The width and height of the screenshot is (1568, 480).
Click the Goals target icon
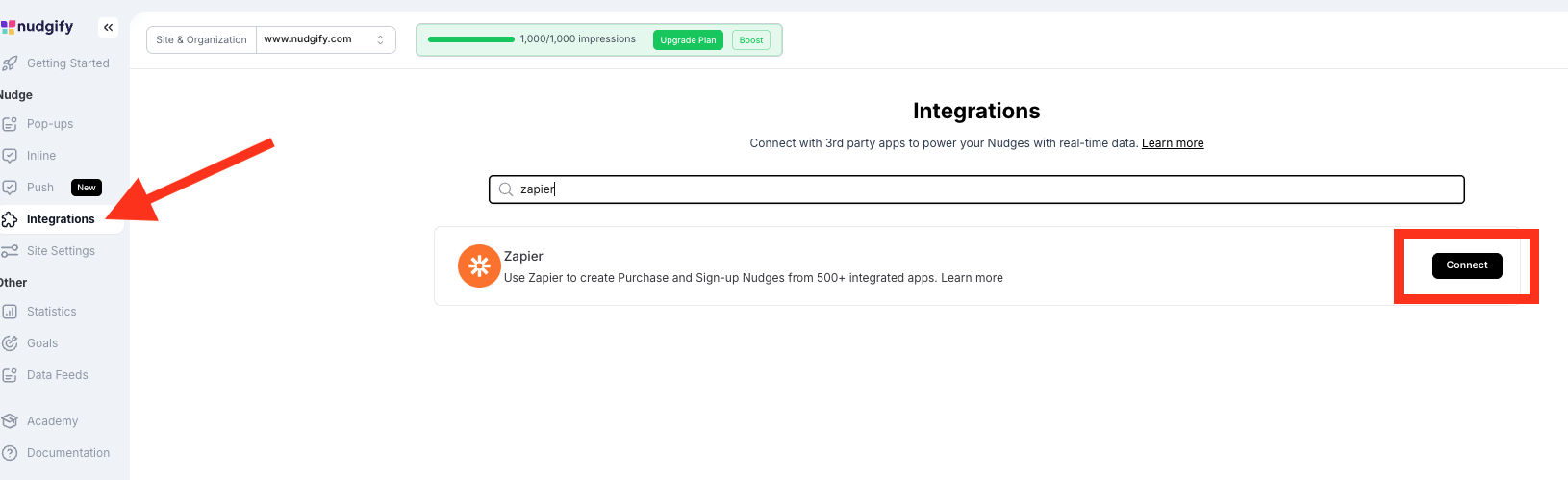click(10, 343)
